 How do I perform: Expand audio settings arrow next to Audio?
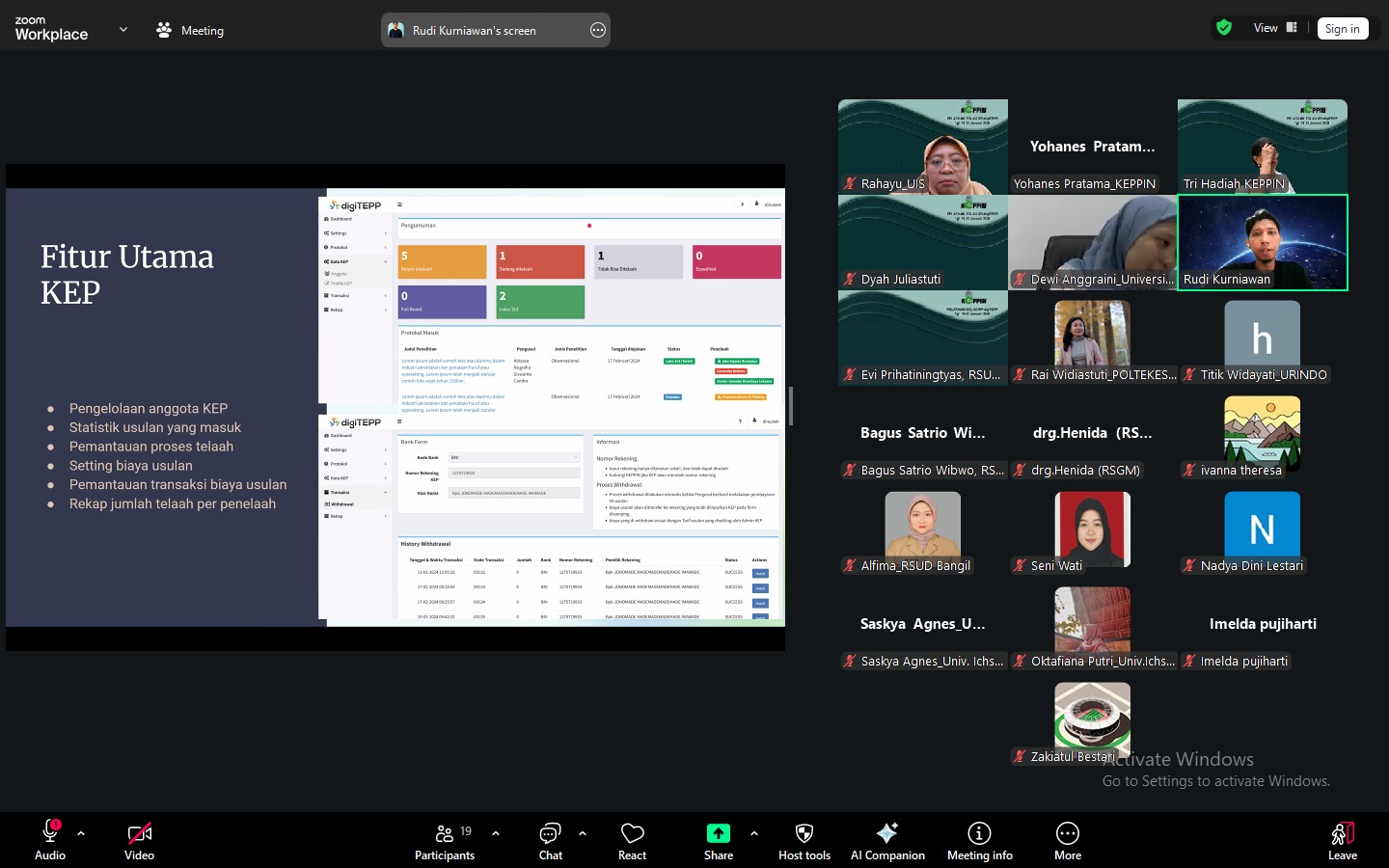click(81, 833)
